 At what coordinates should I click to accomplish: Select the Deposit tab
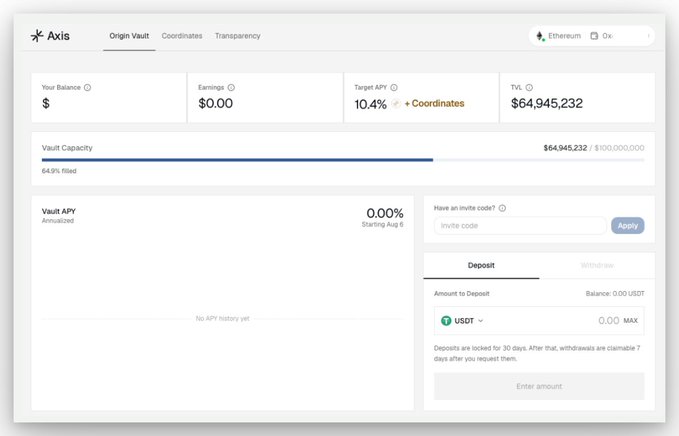(x=481, y=265)
